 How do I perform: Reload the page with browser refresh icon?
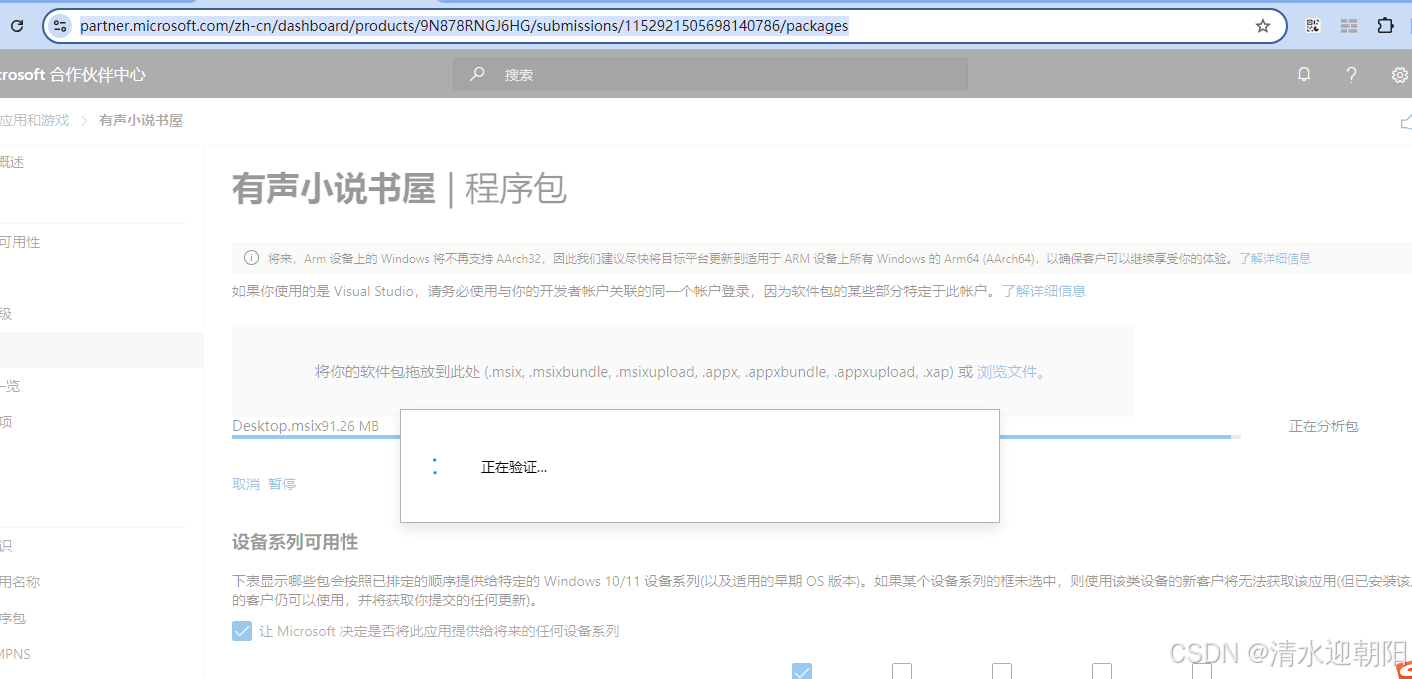pos(17,26)
